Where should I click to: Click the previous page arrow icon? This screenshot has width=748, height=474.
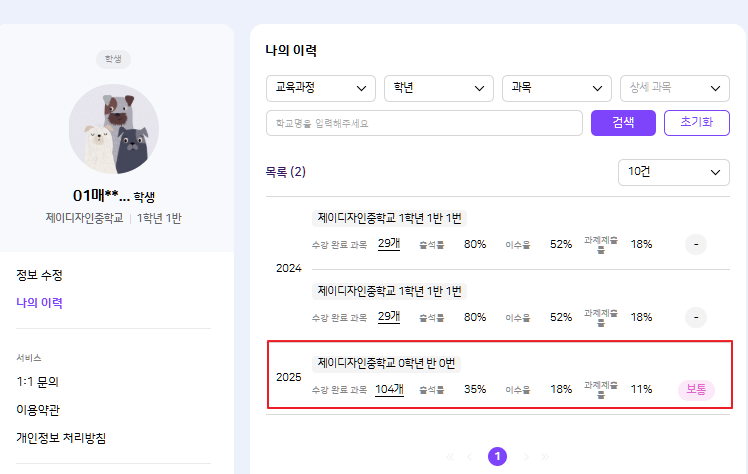pyautogui.click(x=470, y=457)
